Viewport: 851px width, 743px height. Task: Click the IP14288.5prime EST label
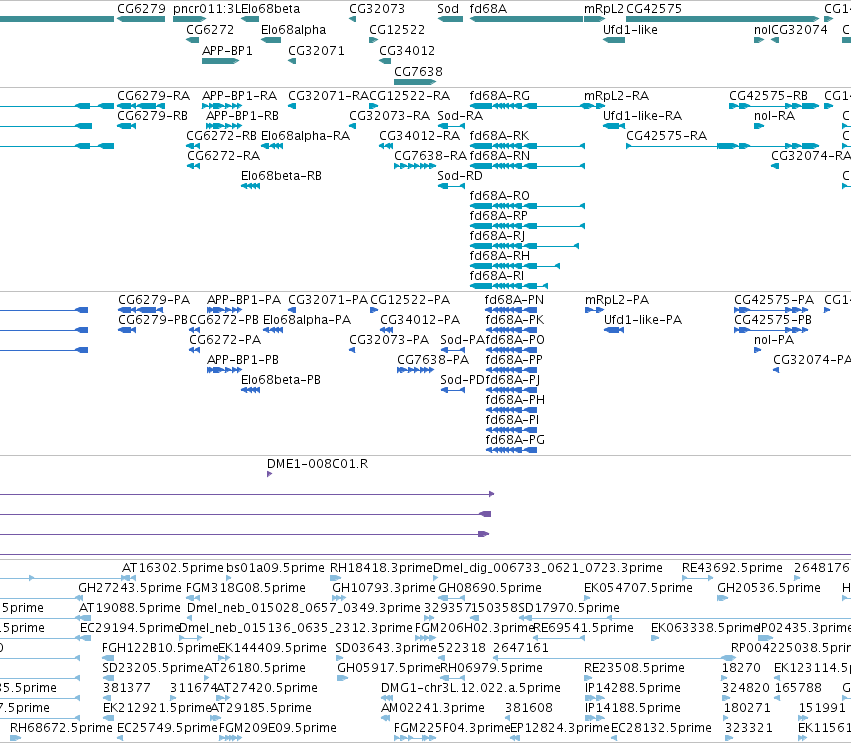pos(632,688)
